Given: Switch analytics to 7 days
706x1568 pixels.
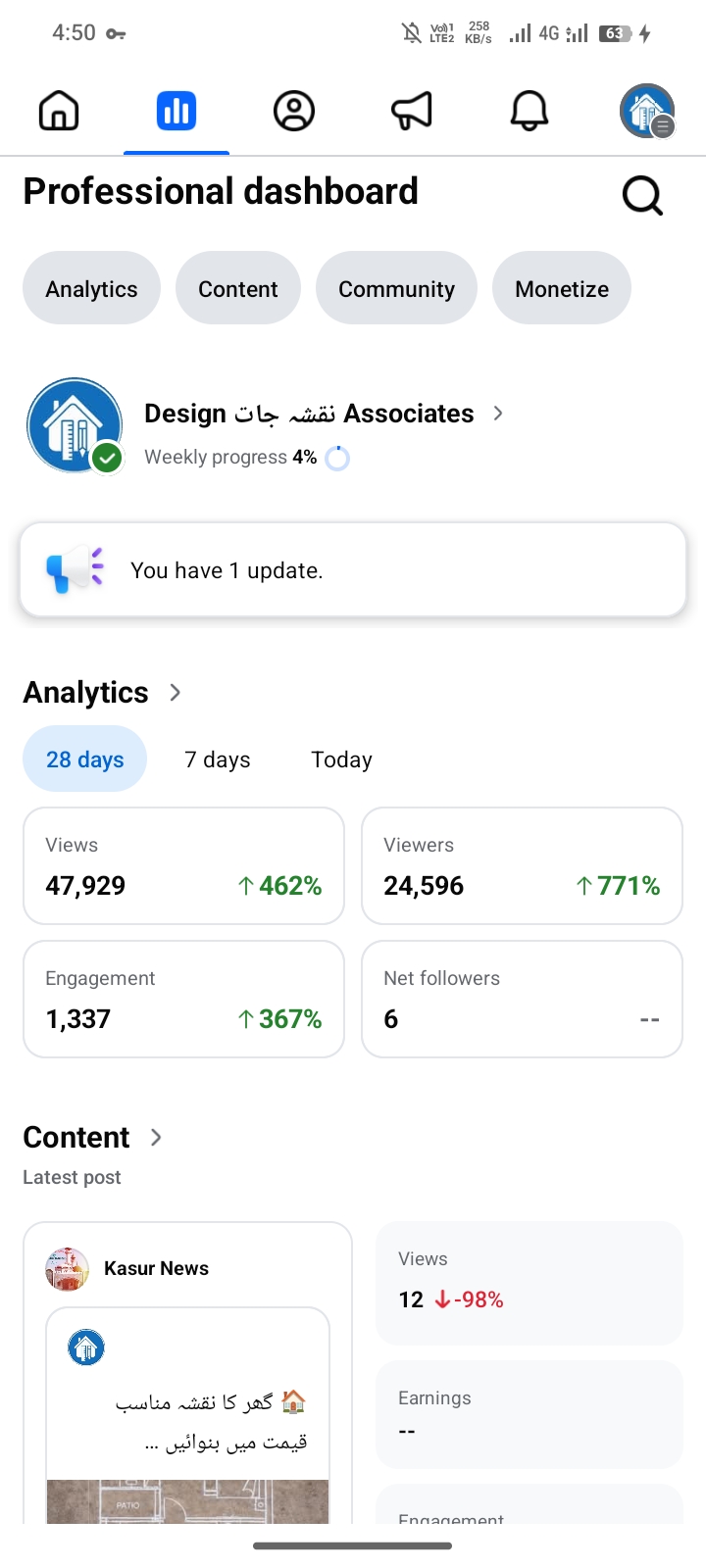Looking at the screenshot, I should tap(218, 759).
